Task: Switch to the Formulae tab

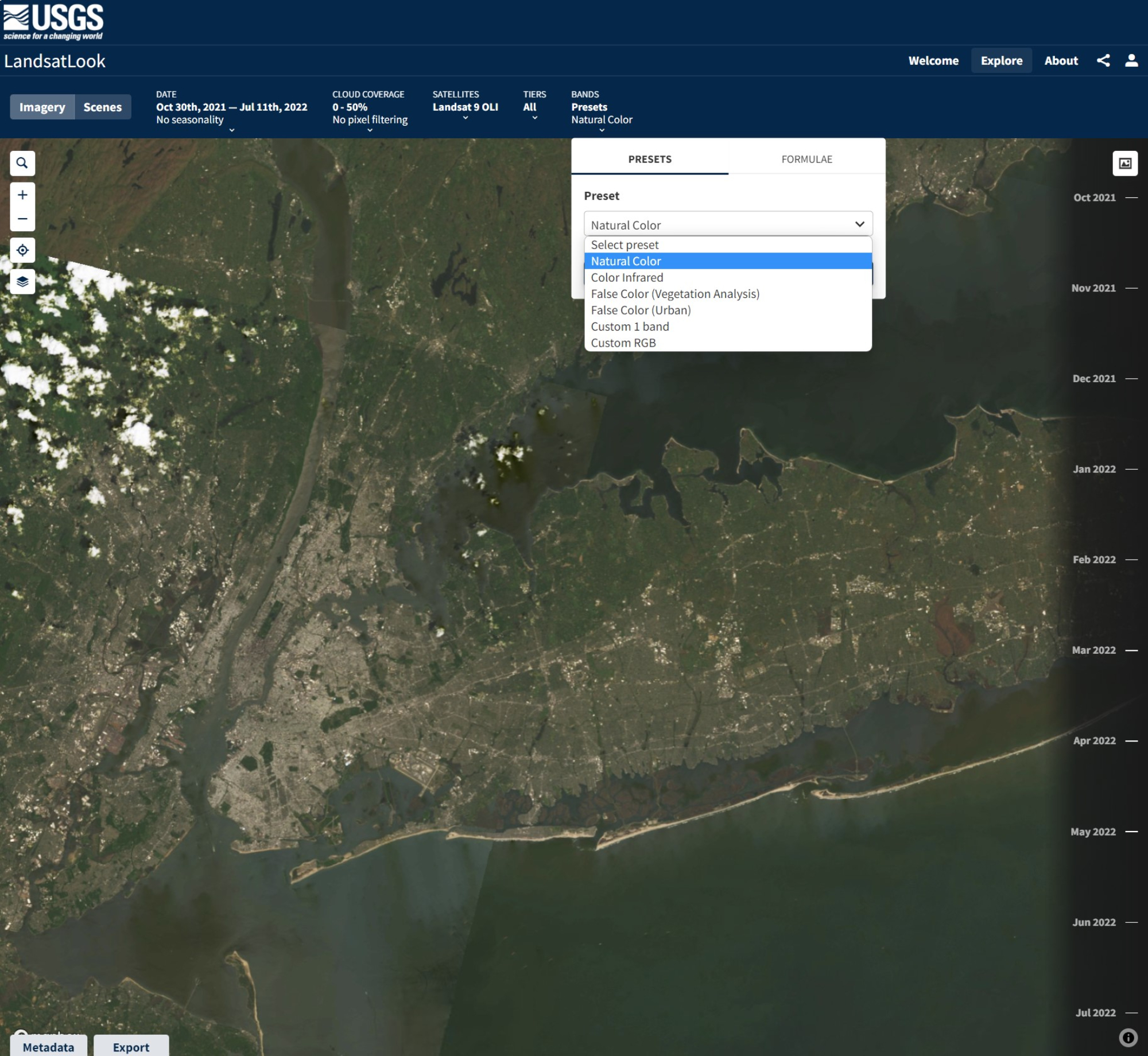Action: (x=806, y=159)
